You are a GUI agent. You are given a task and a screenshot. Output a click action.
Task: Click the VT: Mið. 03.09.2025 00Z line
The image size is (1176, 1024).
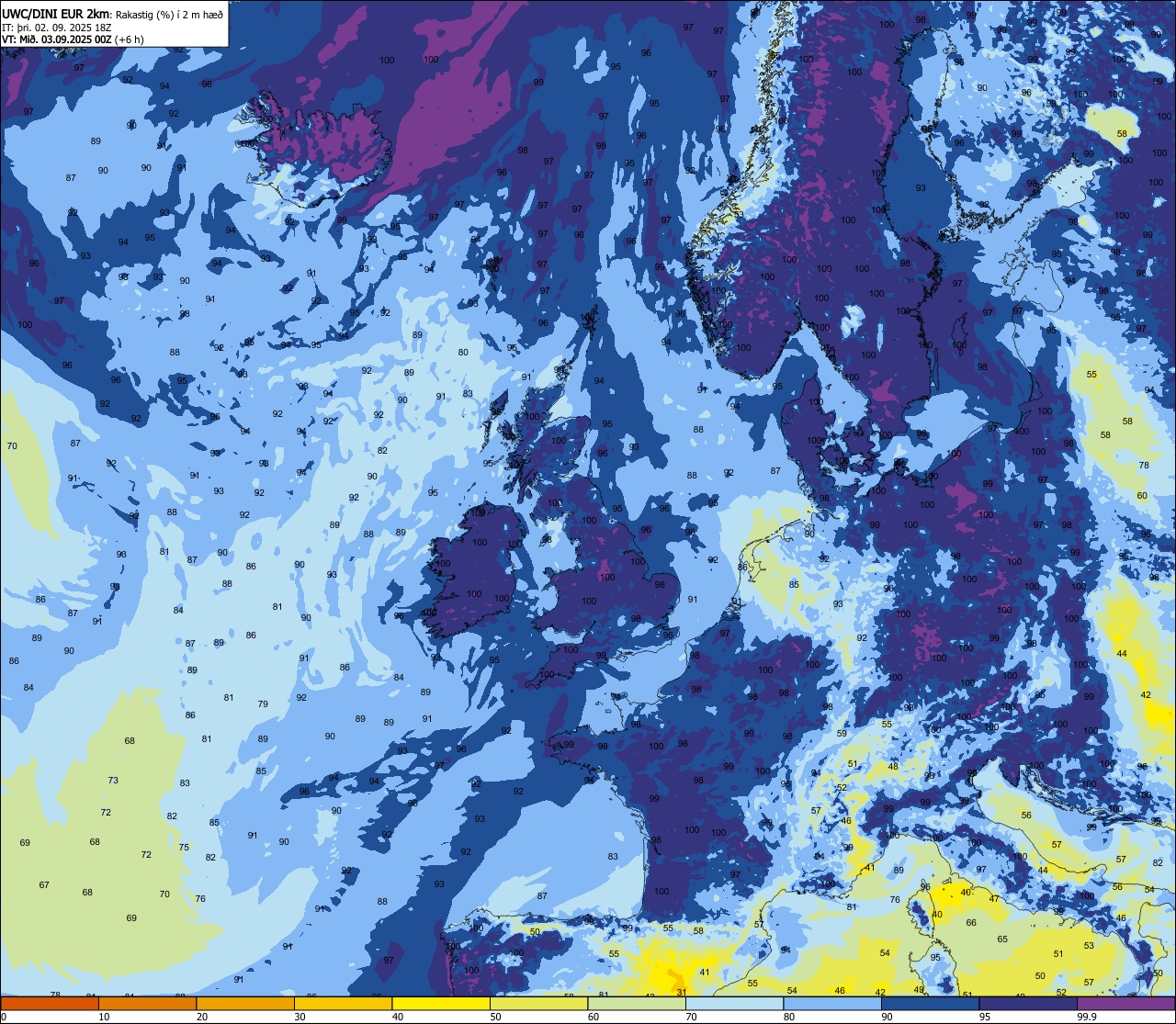(58, 39)
